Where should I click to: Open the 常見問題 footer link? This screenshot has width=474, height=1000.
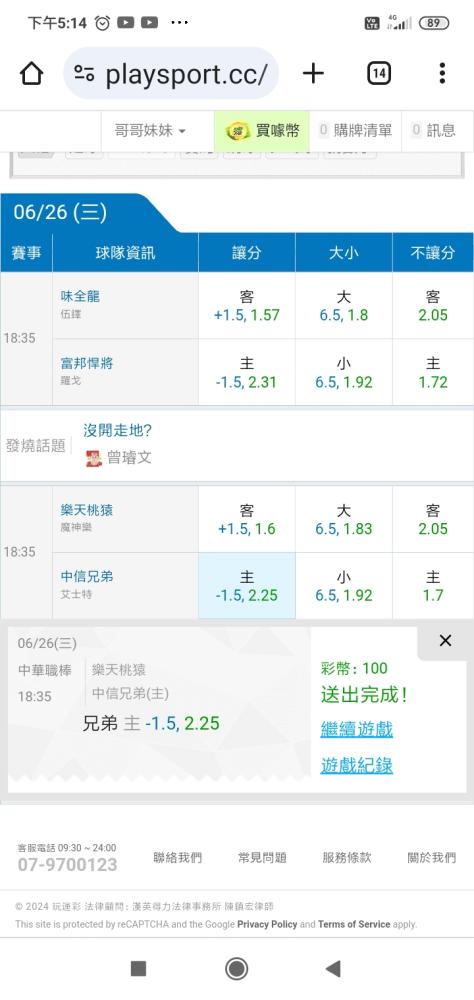pos(262,858)
